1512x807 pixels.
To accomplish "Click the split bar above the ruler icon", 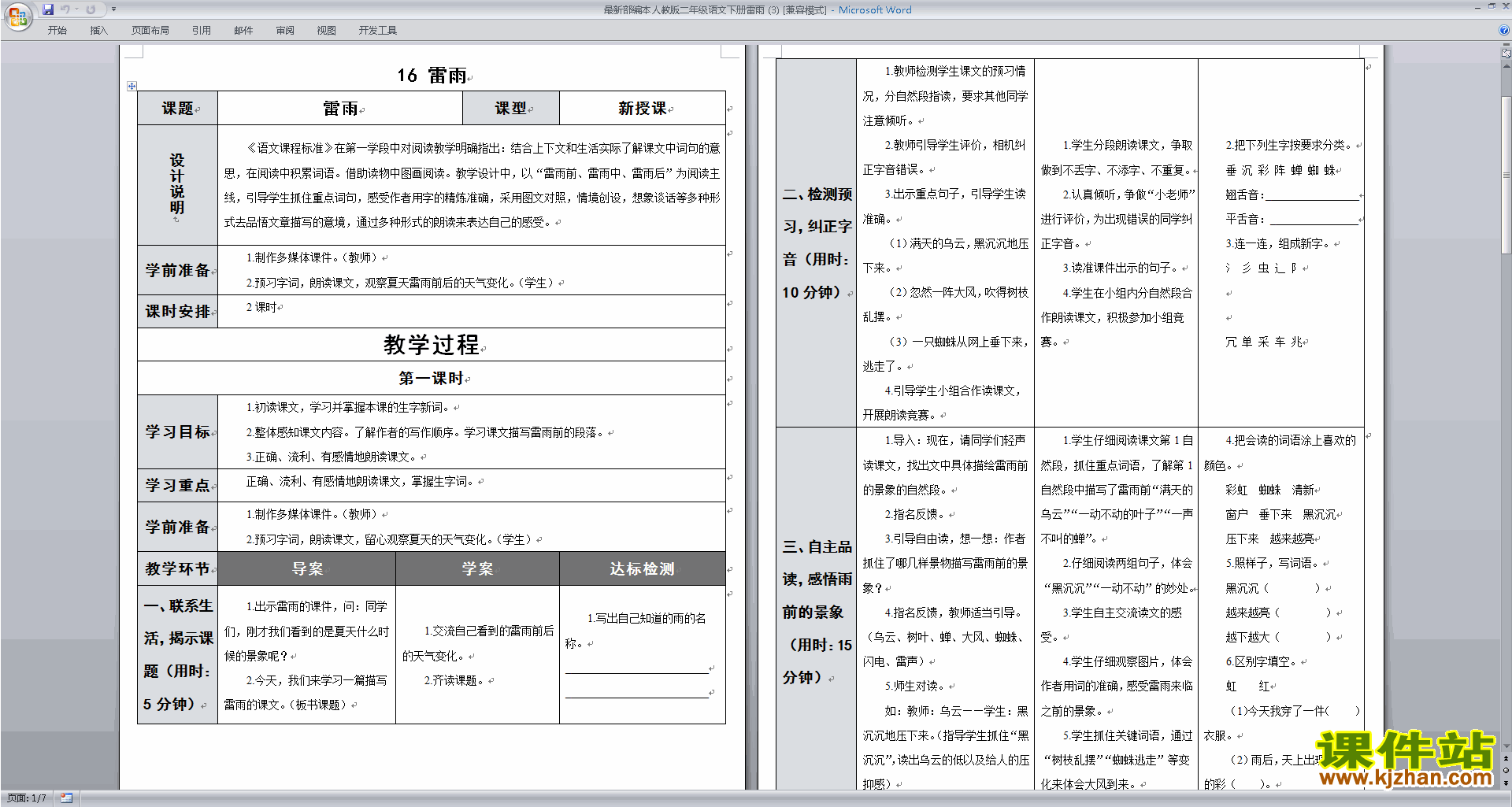I will tap(1506, 45).
